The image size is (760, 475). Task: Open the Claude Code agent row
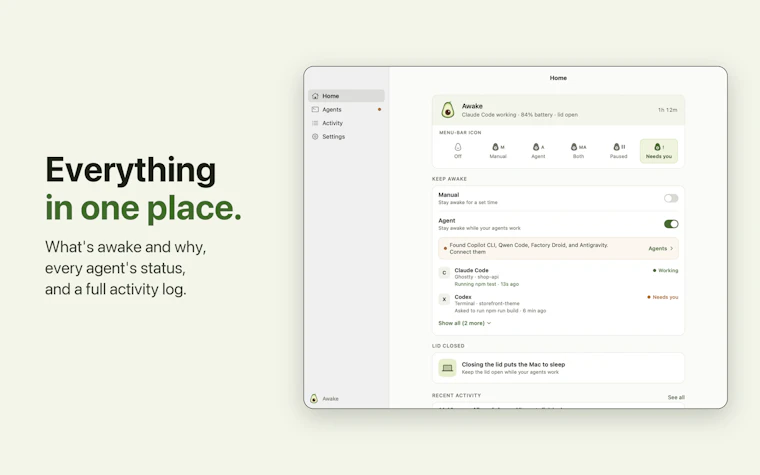point(558,277)
